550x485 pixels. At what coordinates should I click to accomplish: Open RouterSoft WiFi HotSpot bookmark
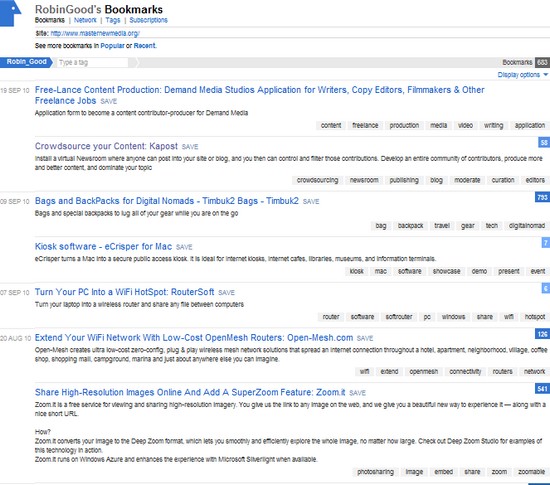click(x=125, y=292)
